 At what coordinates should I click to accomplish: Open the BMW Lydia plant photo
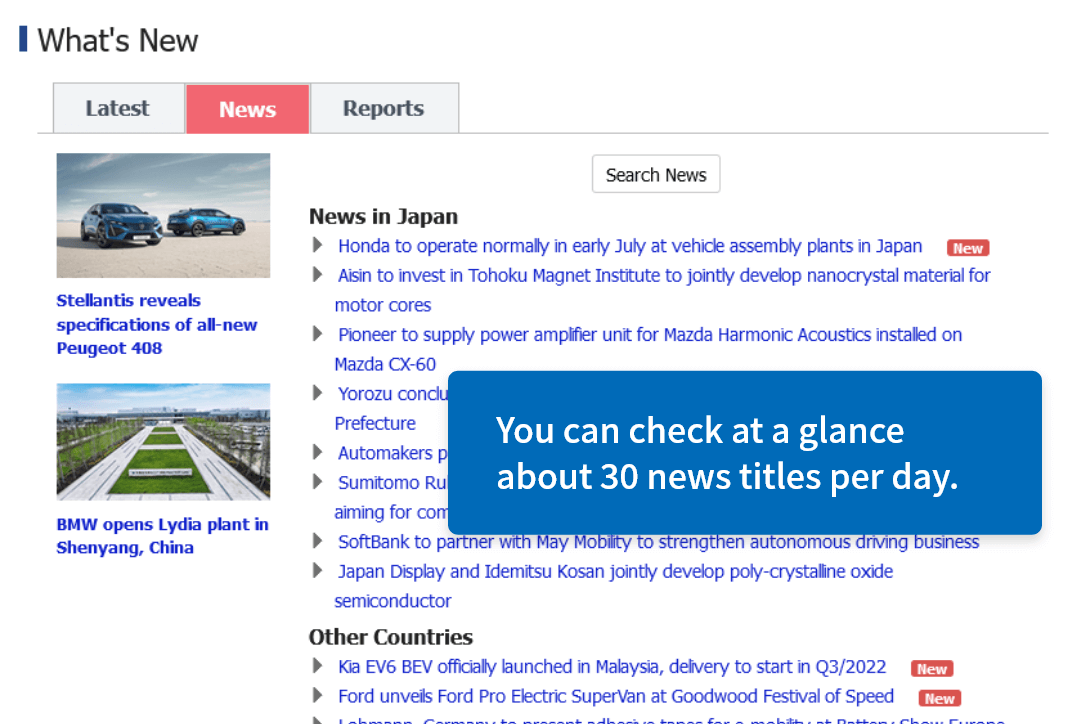[163, 442]
